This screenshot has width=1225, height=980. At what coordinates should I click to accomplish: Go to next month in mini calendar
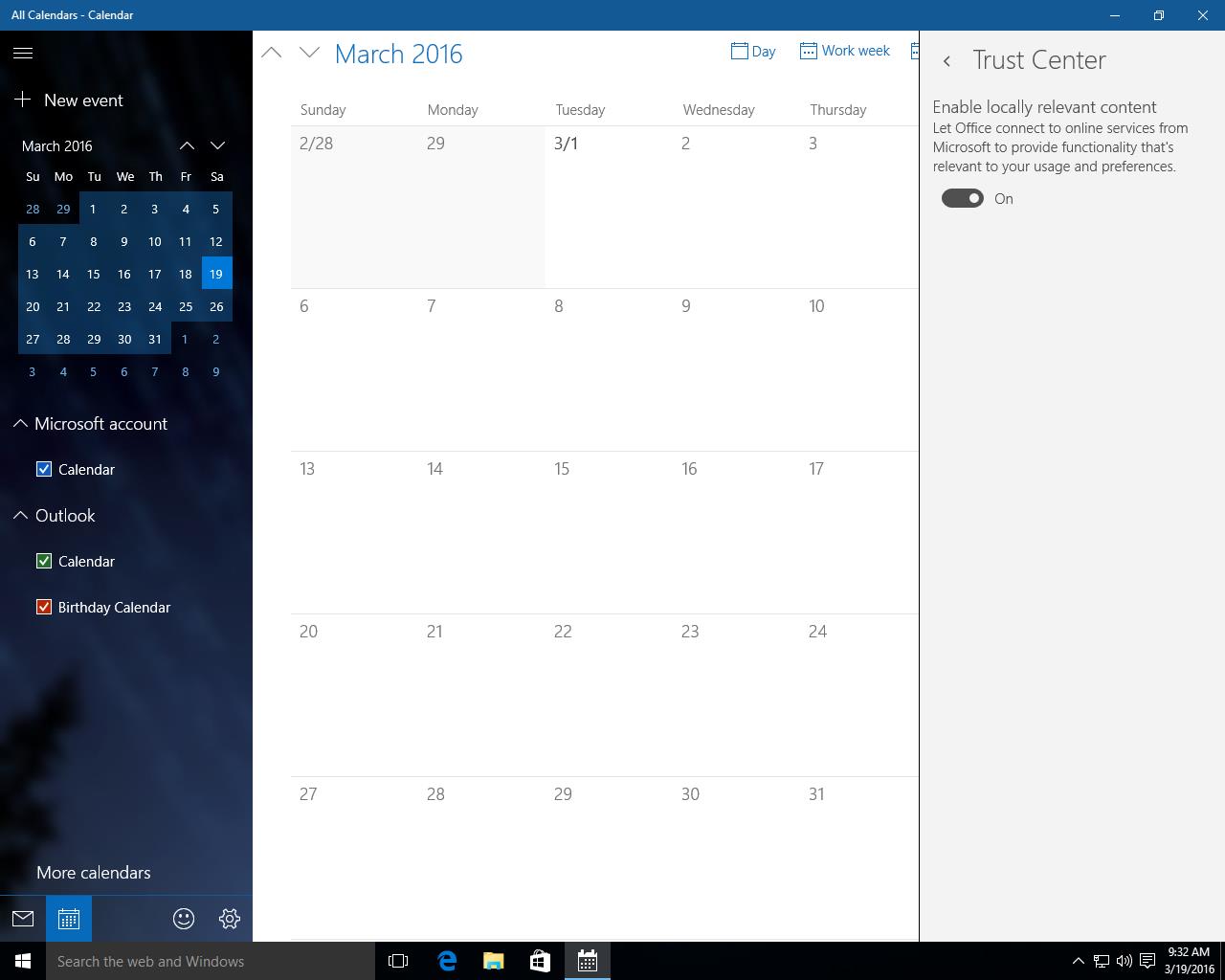point(217,145)
